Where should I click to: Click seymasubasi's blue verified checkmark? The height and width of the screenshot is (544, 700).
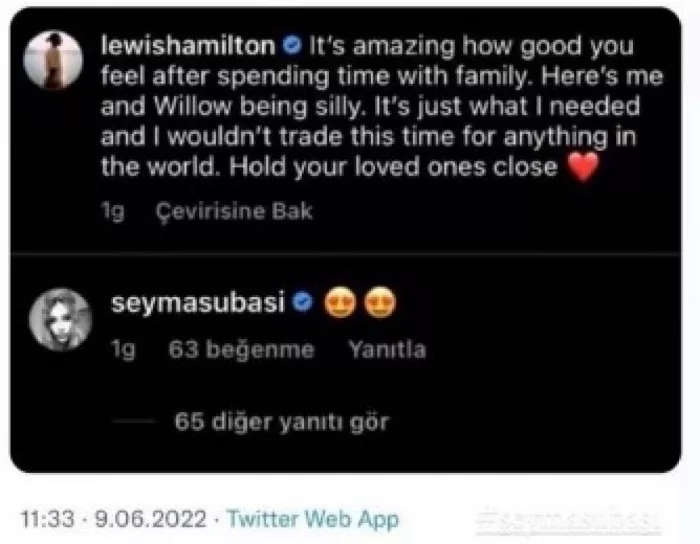303,303
